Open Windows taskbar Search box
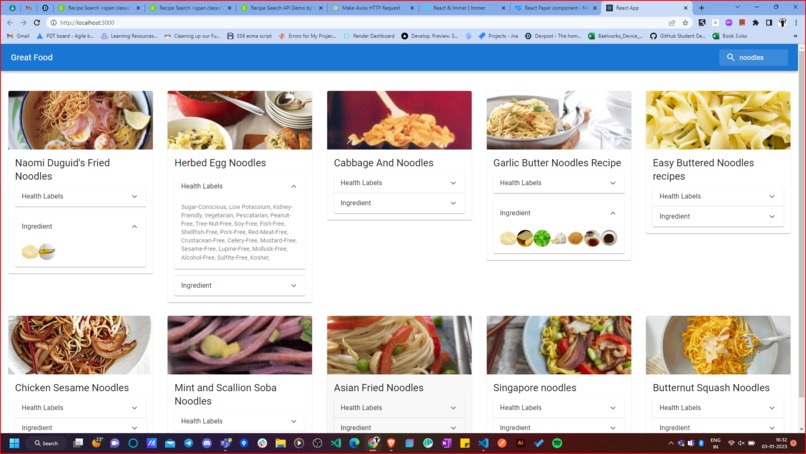Viewport: 806px width, 454px height. 47,443
